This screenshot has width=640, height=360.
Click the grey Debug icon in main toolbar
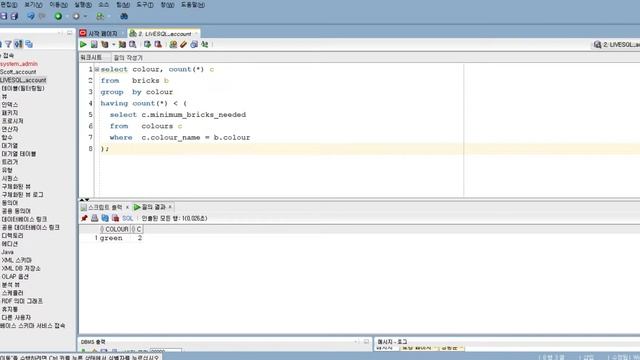point(76,16)
